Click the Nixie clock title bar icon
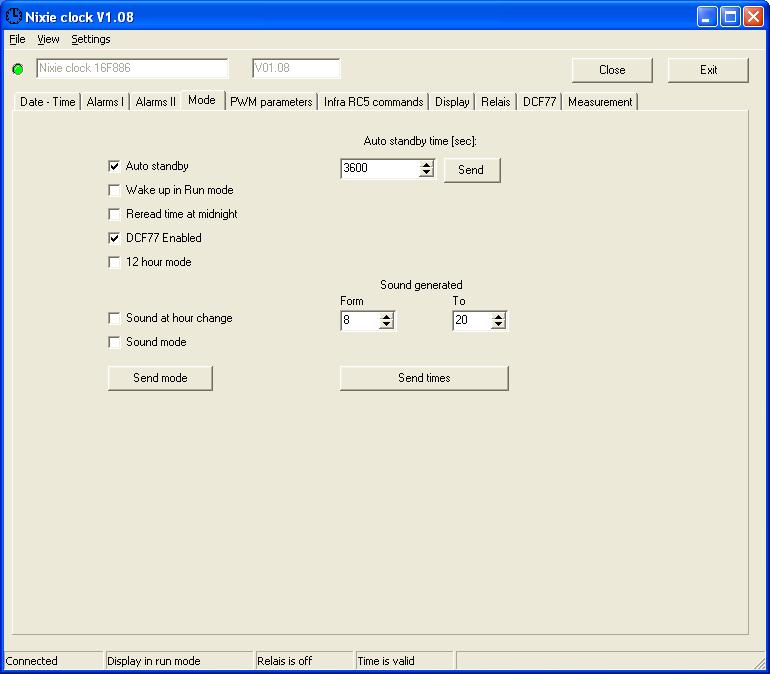Viewport: 770px width, 674px height. coord(14,16)
